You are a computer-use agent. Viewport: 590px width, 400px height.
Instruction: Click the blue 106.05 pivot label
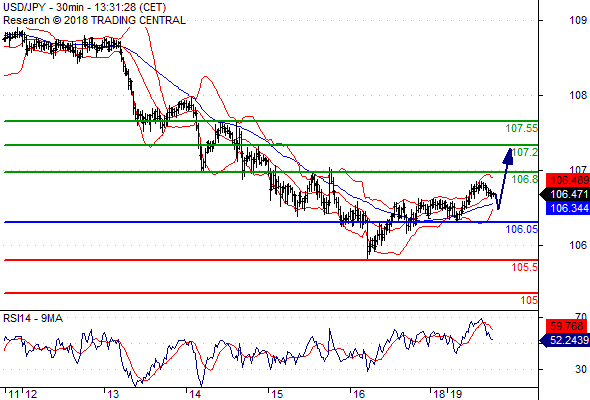coord(522,229)
